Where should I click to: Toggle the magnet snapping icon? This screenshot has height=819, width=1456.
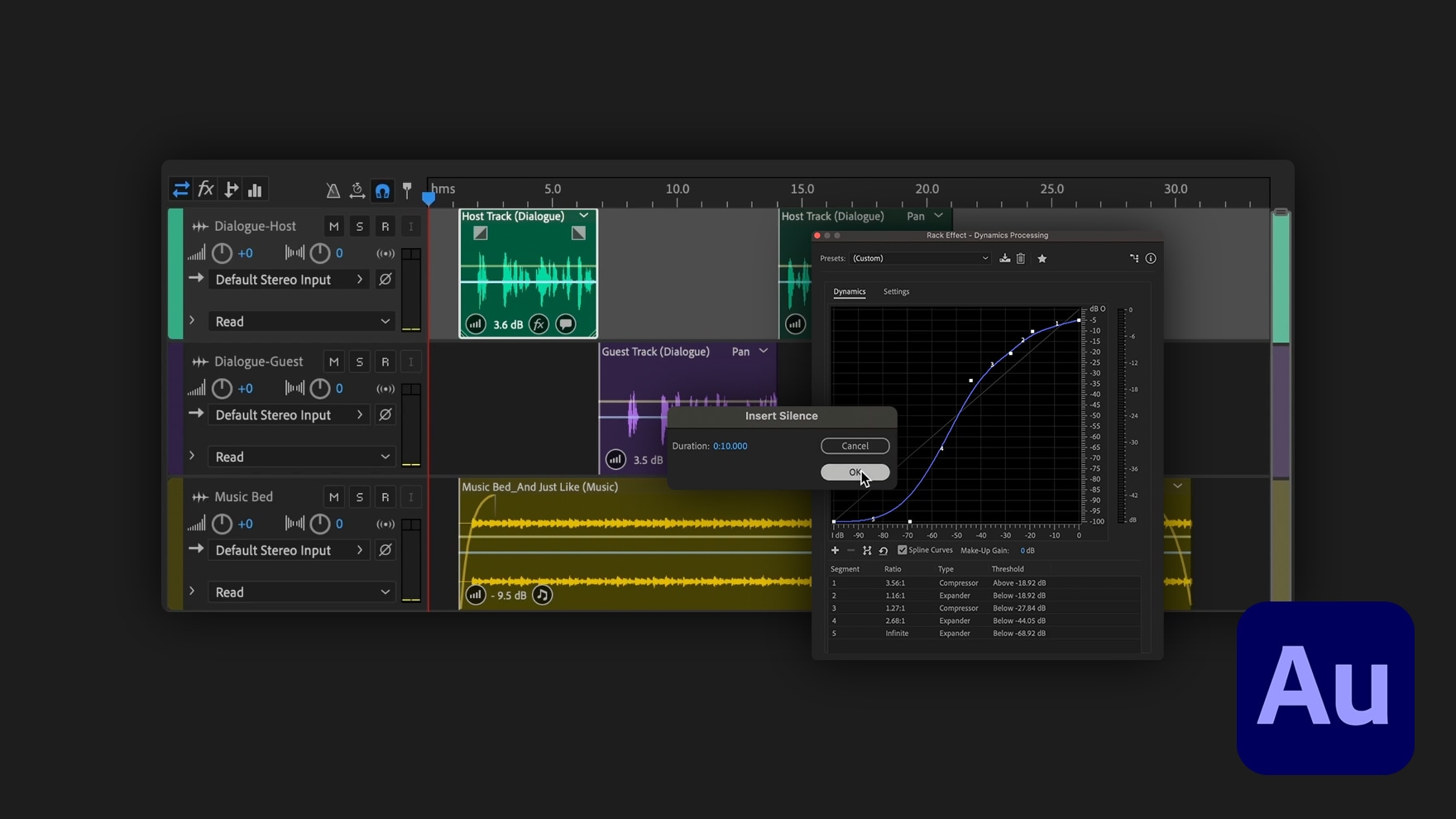coord(382,191)
